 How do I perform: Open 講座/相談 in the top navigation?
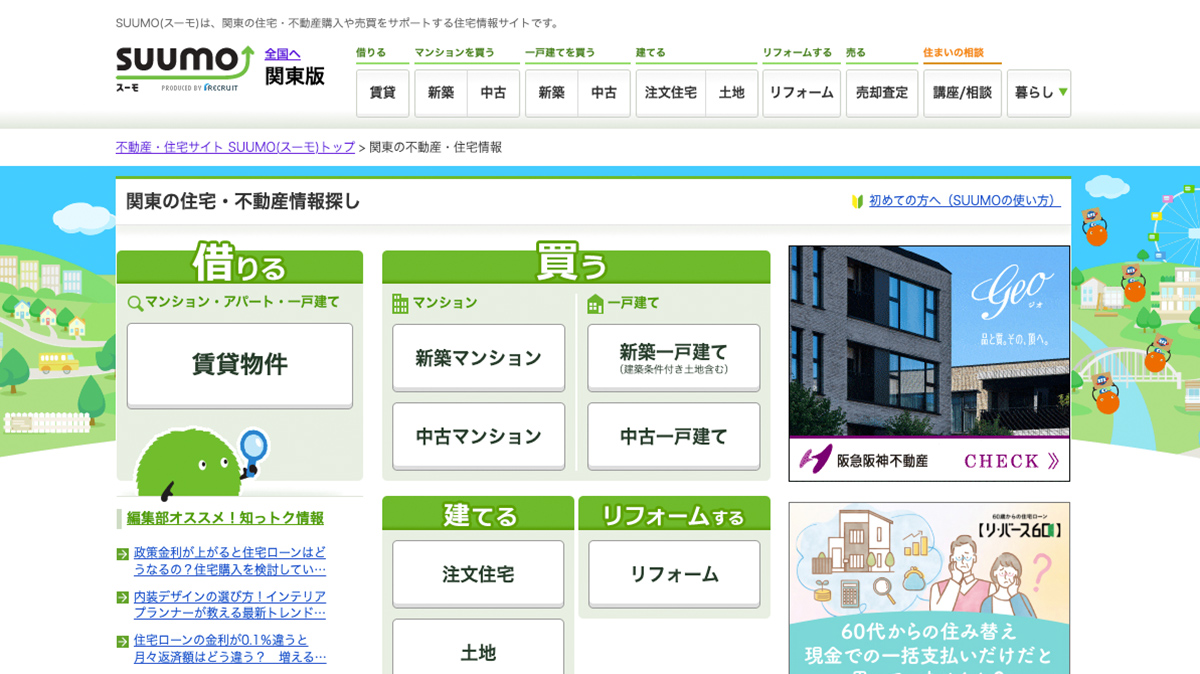point(962,93)
